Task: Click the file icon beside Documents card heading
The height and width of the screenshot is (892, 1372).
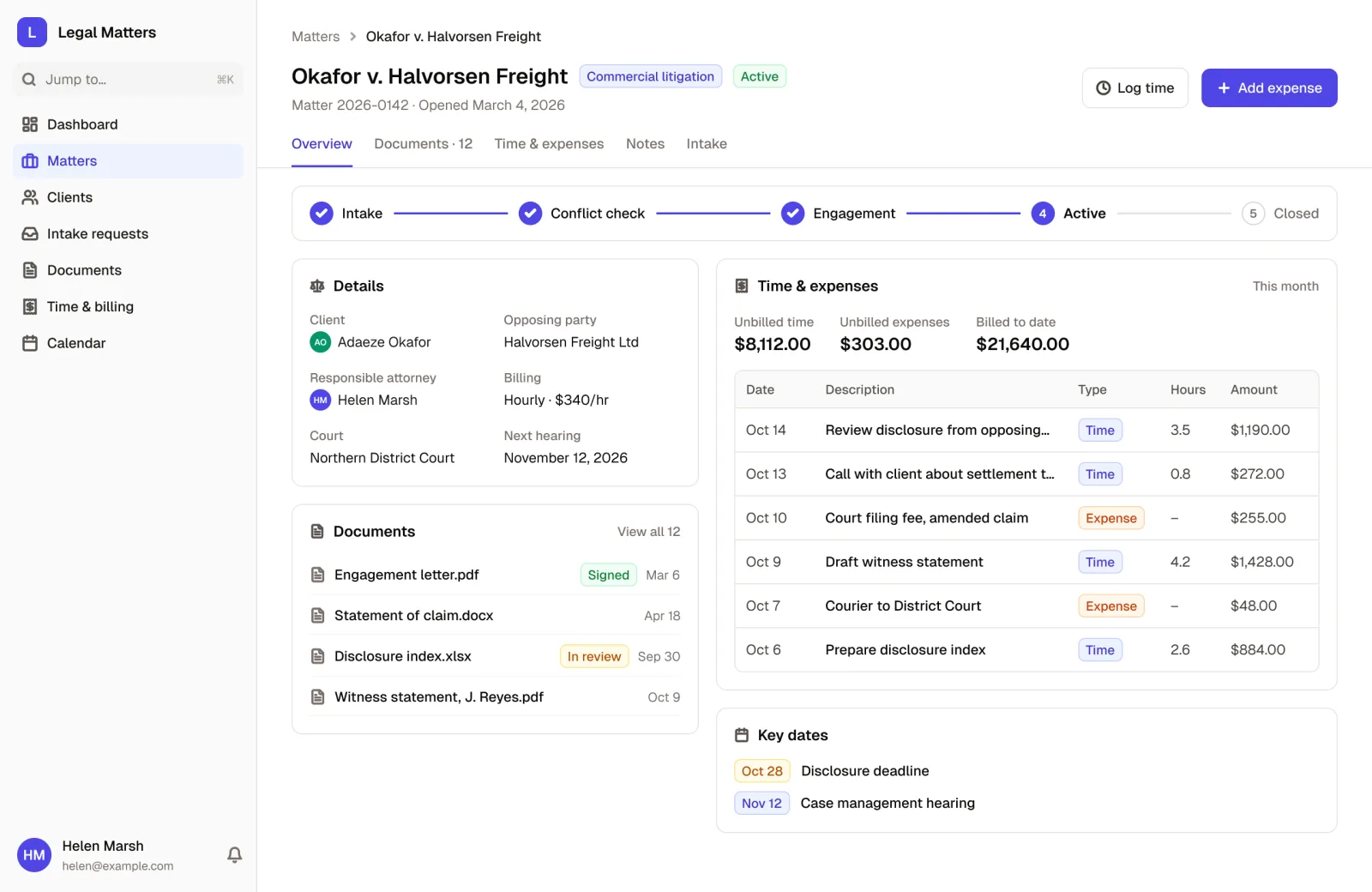Action: [x=317, y=532]
